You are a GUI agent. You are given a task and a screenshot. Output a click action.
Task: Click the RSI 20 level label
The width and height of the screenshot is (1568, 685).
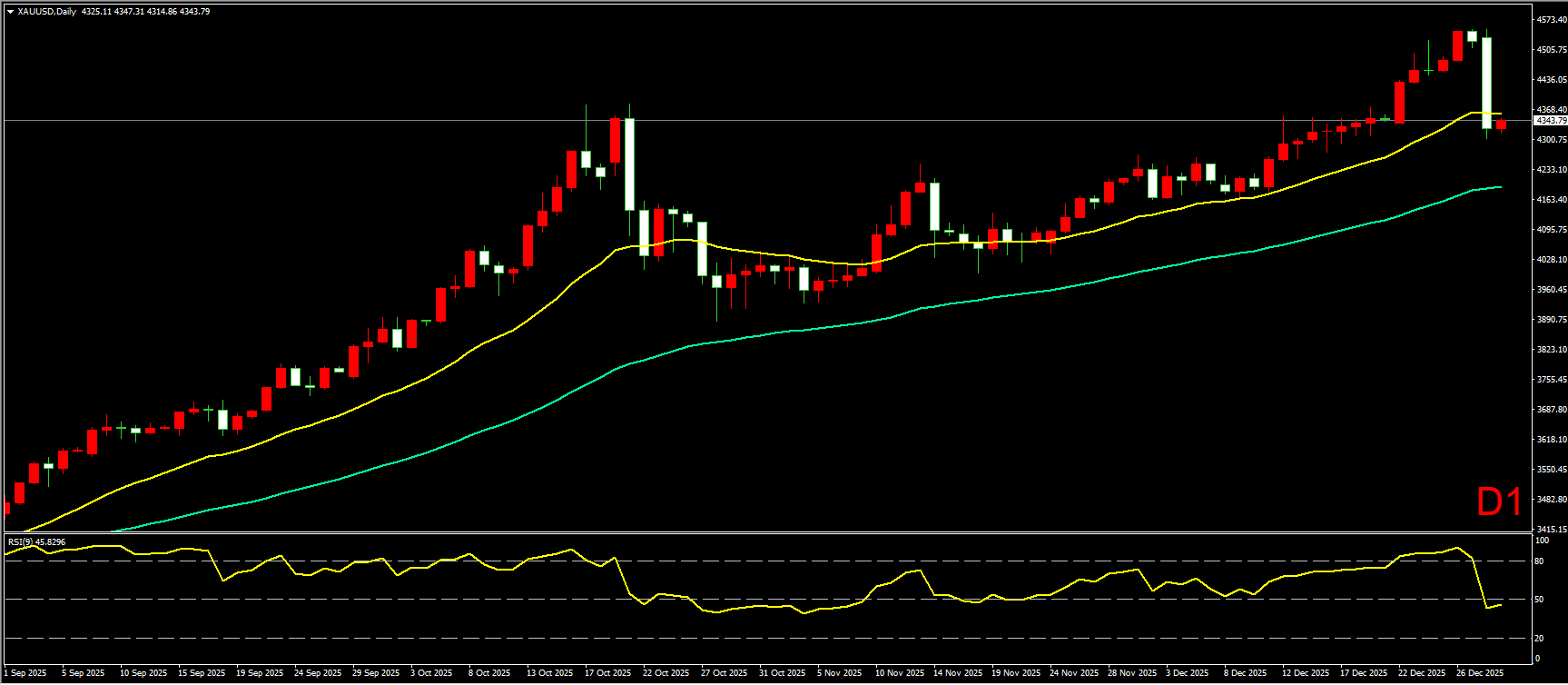click(1539, 639)
